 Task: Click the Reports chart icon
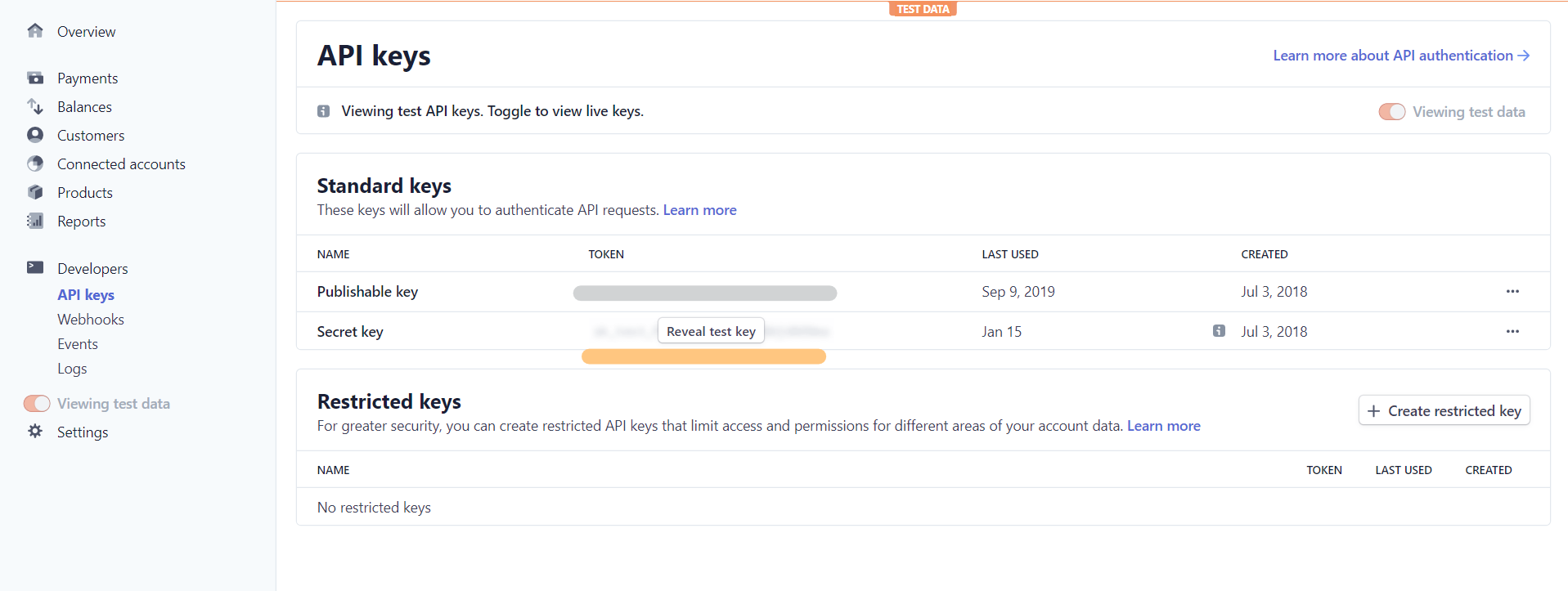(x=35, y=221)
